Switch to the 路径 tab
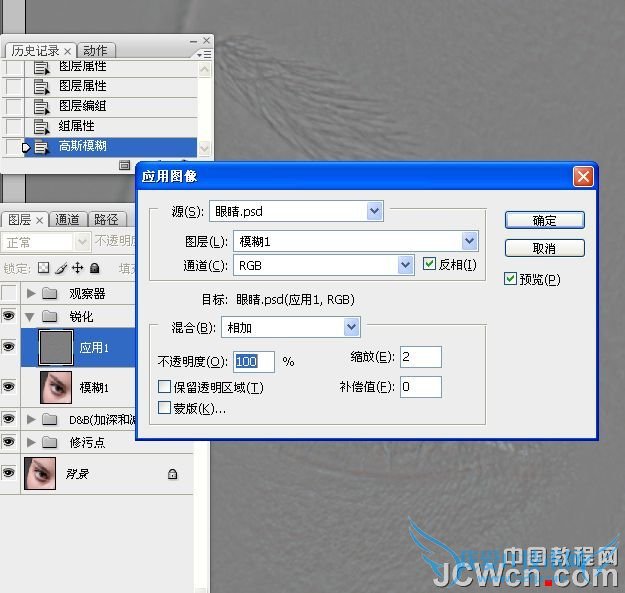625x593 pixels. click(x=106, y=220)
